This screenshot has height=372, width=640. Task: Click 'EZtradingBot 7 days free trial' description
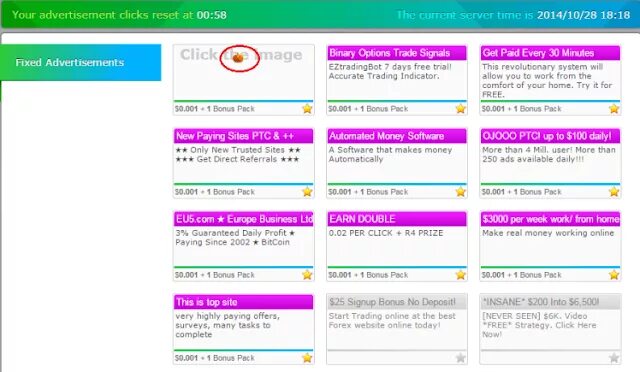point(390,71)
